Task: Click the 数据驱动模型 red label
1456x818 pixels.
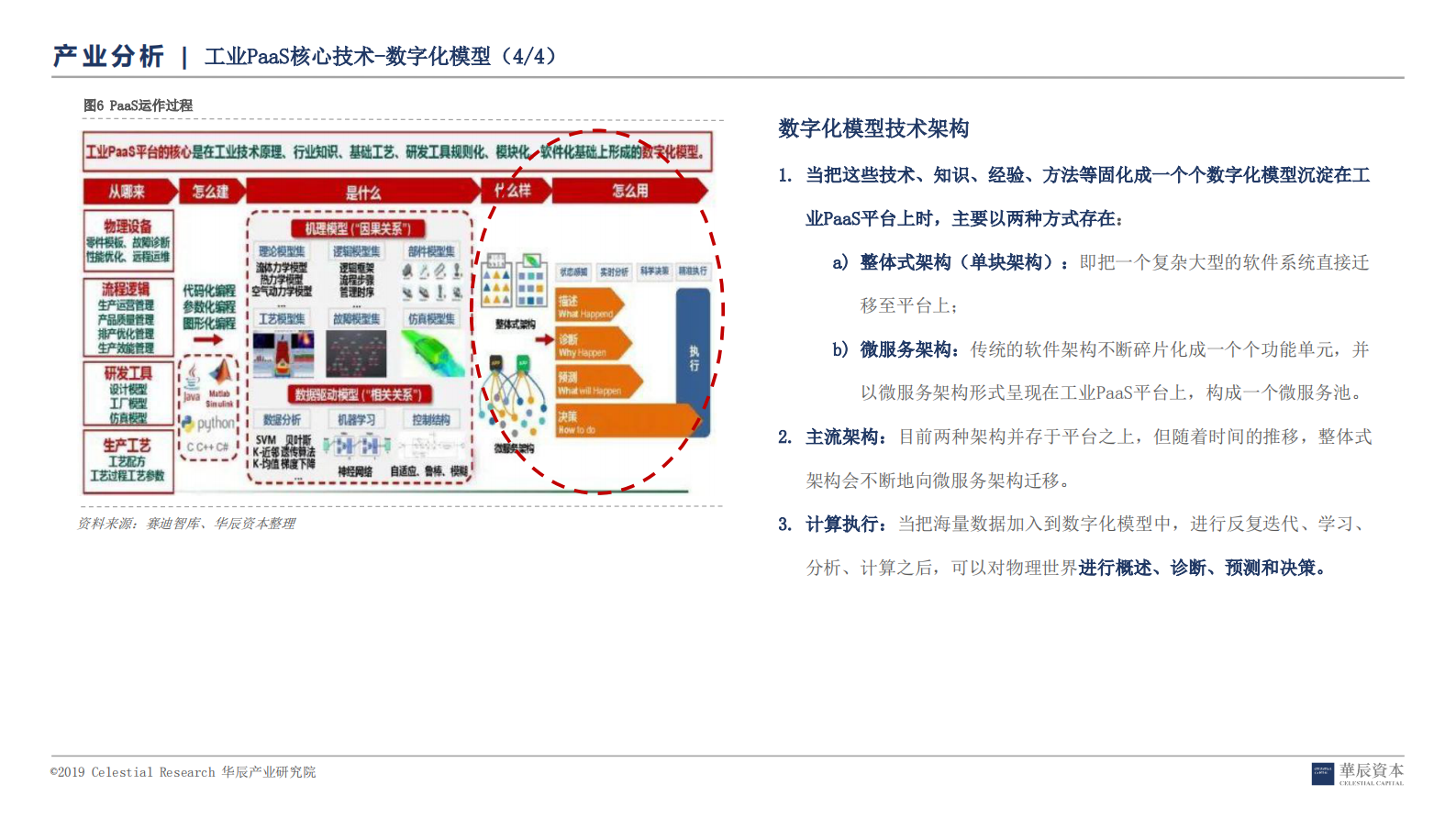Action: 358,395
